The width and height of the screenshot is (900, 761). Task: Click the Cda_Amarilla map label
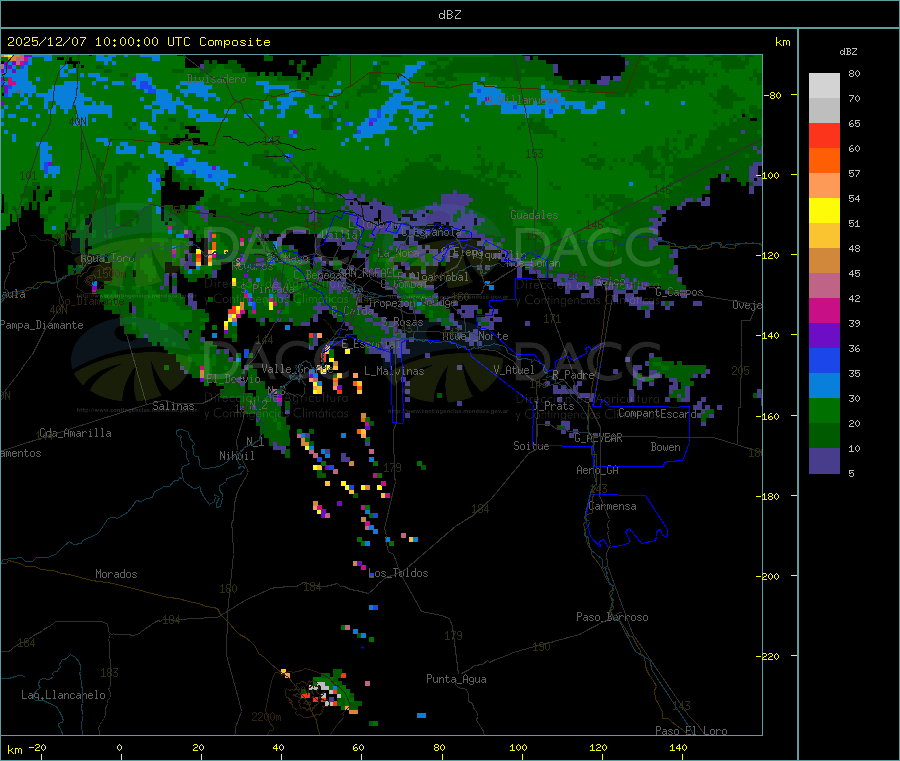[x=75, y=433]
